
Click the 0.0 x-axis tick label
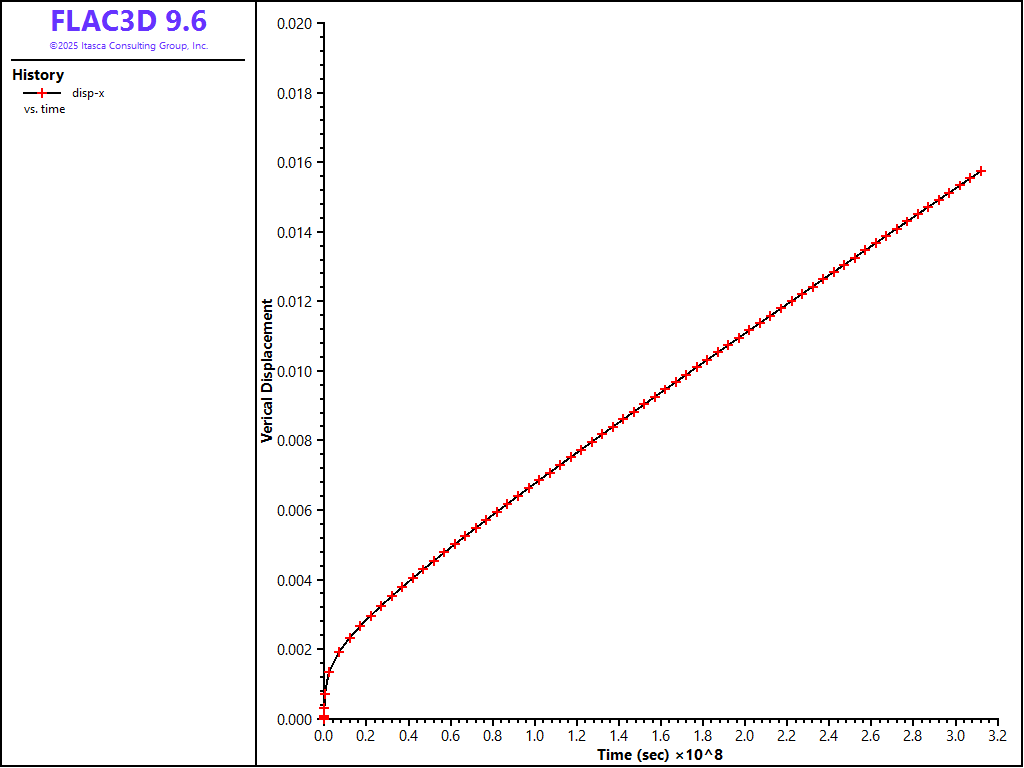click(324, 737)
